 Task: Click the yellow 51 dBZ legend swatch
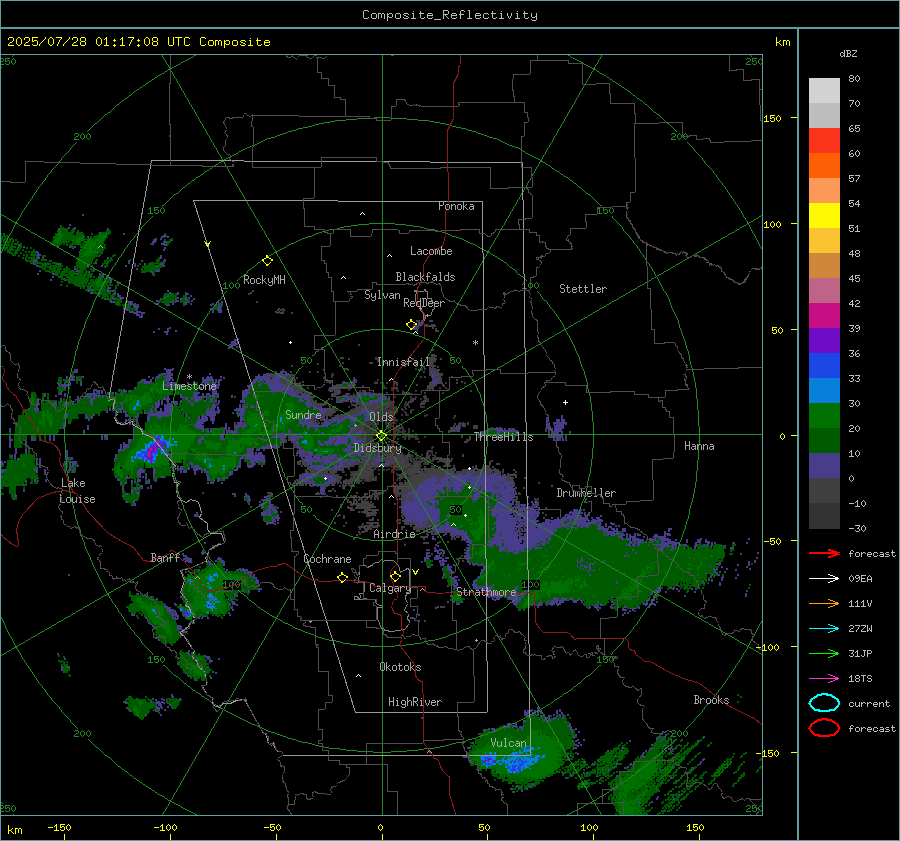(x=824, y=215)
